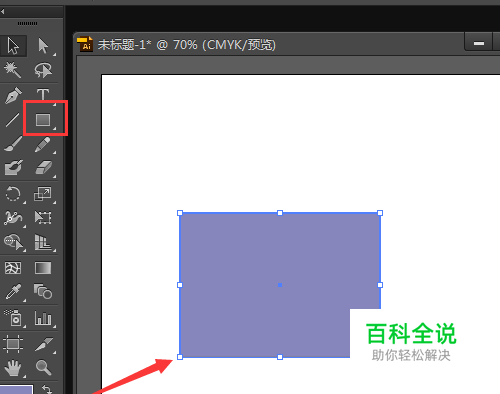
Task: Select the Zoom tool
Action: 43,368
